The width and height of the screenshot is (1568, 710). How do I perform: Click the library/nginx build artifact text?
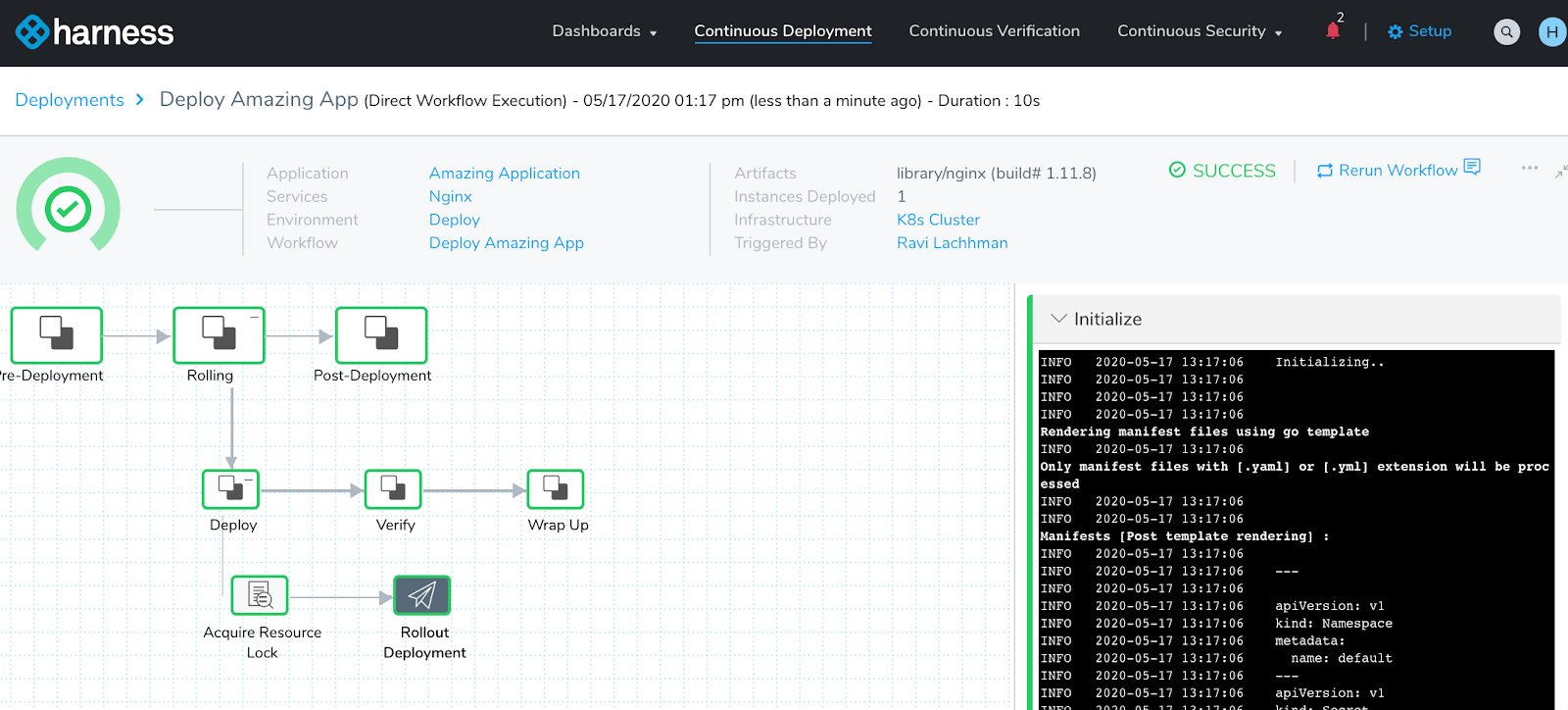[x=997, y=174]
